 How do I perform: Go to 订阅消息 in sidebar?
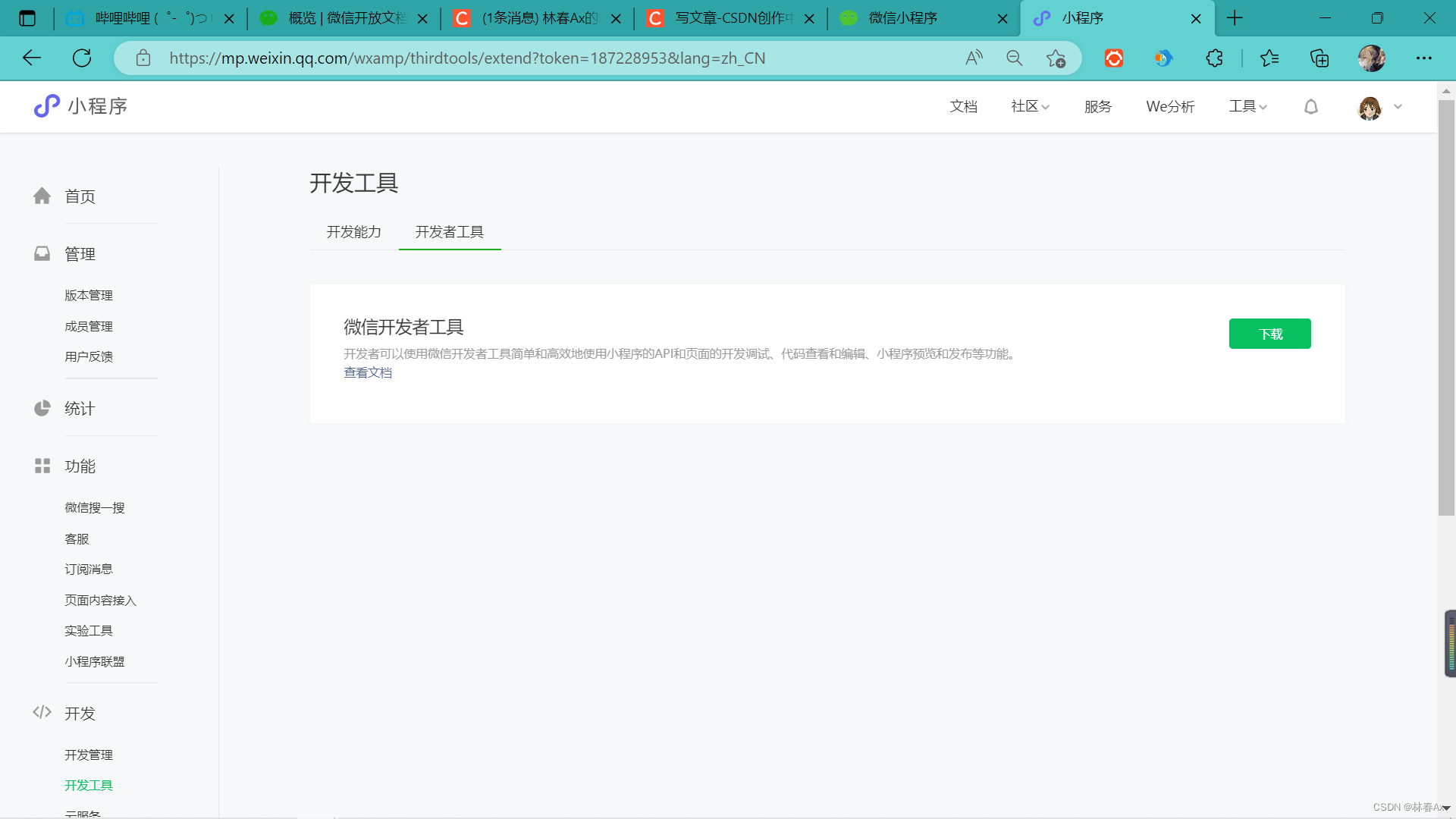pos(89,569)
